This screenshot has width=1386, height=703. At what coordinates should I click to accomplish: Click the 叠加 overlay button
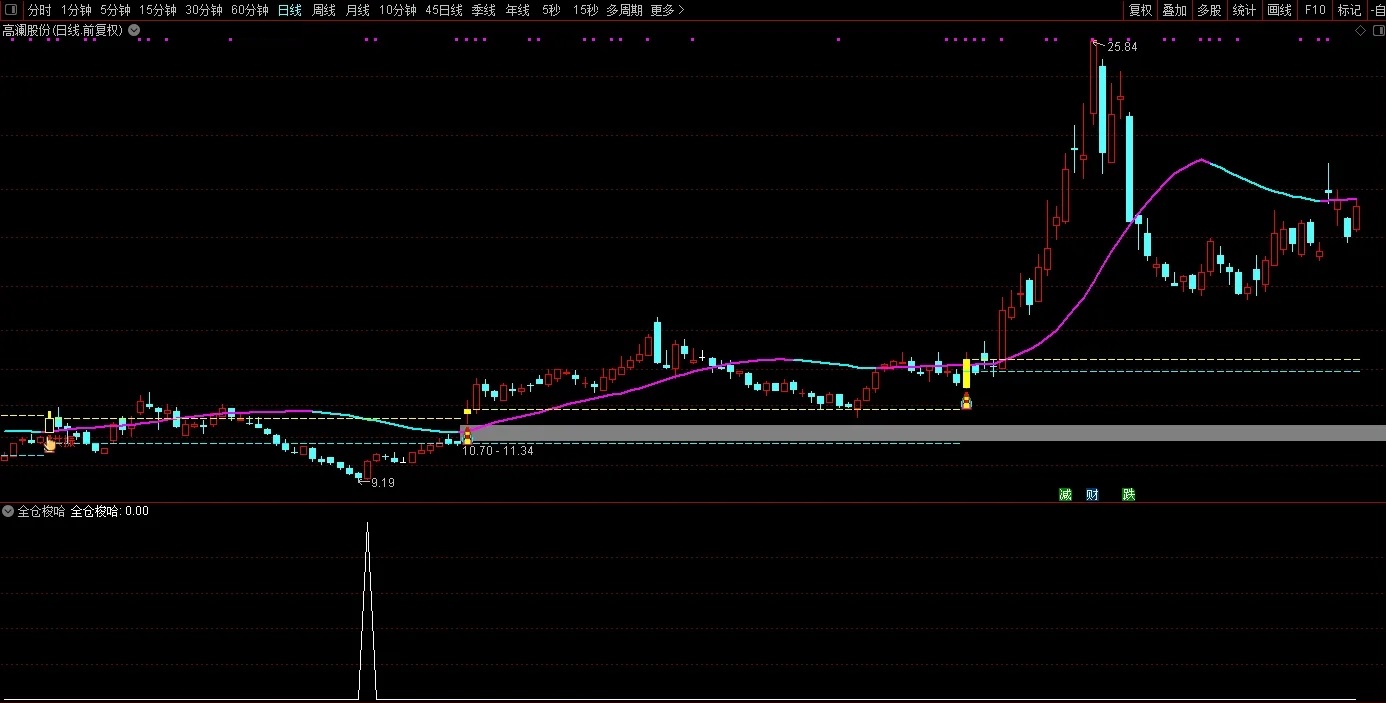pos(1174,10)
